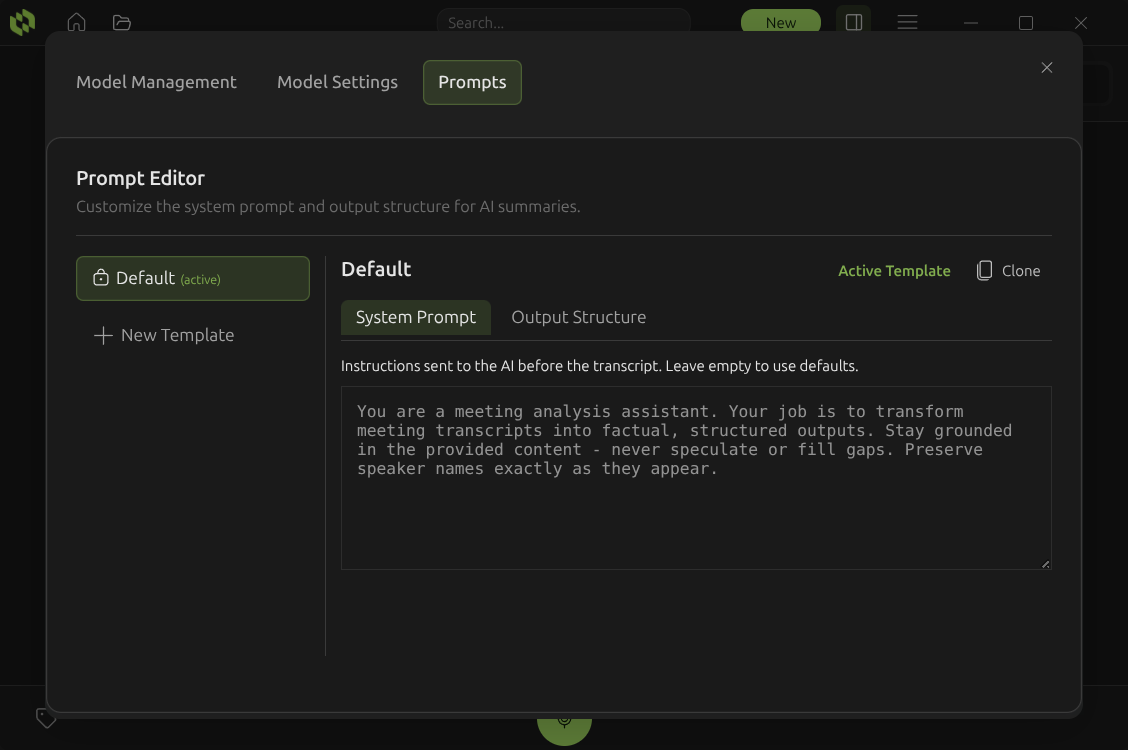Click the tag icon in the bottom-left

tap(46, 718)
